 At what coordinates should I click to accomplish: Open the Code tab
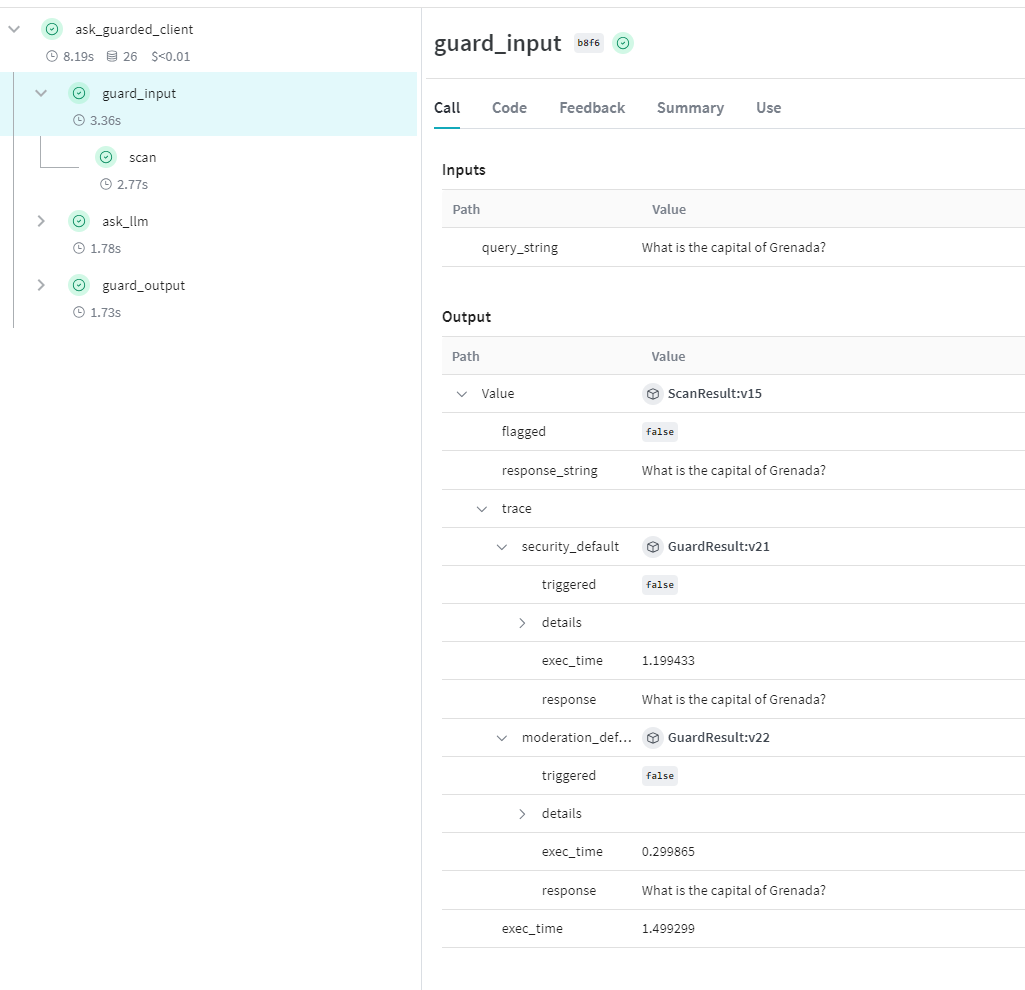click(x=509, y=108)
